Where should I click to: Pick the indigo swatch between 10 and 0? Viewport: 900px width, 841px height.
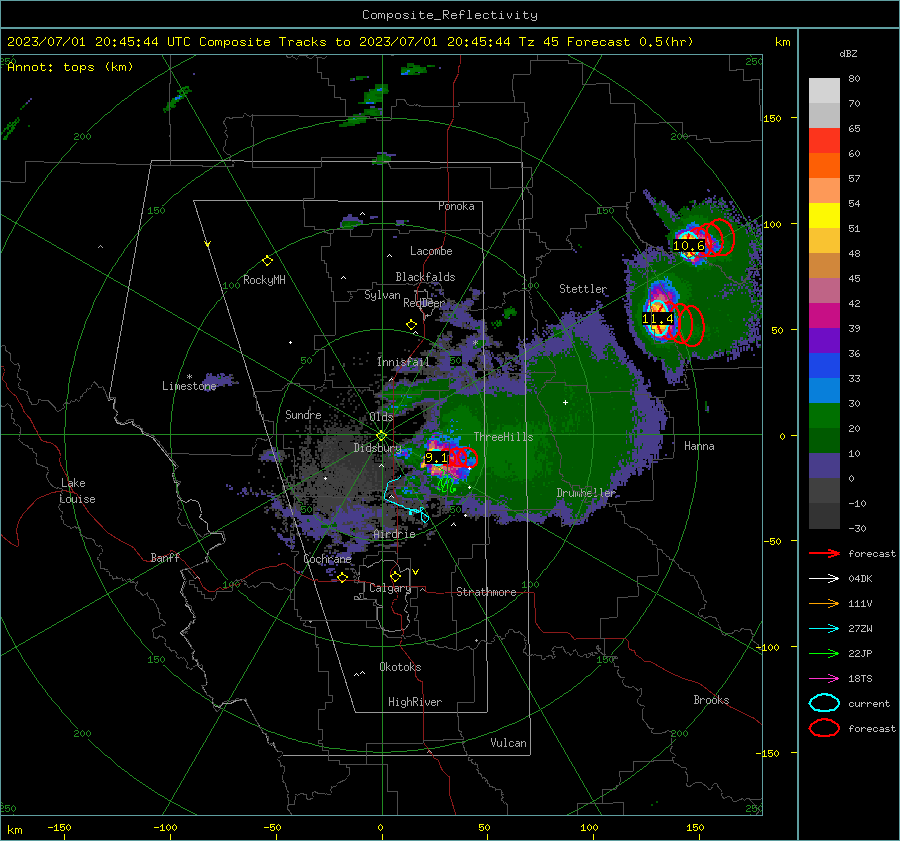(824, 466)
